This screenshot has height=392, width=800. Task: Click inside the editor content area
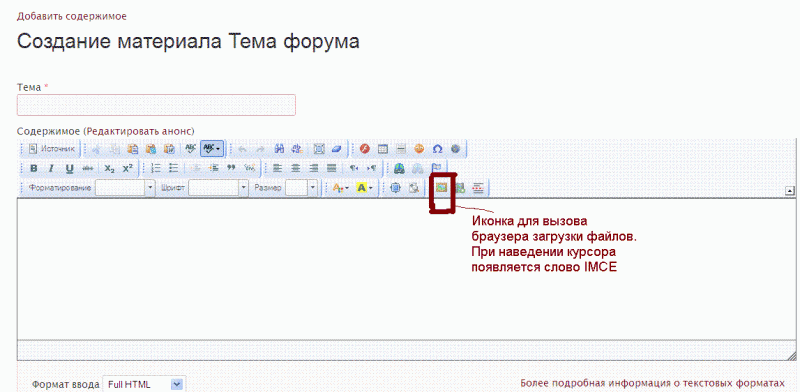(x=407, y=269)
